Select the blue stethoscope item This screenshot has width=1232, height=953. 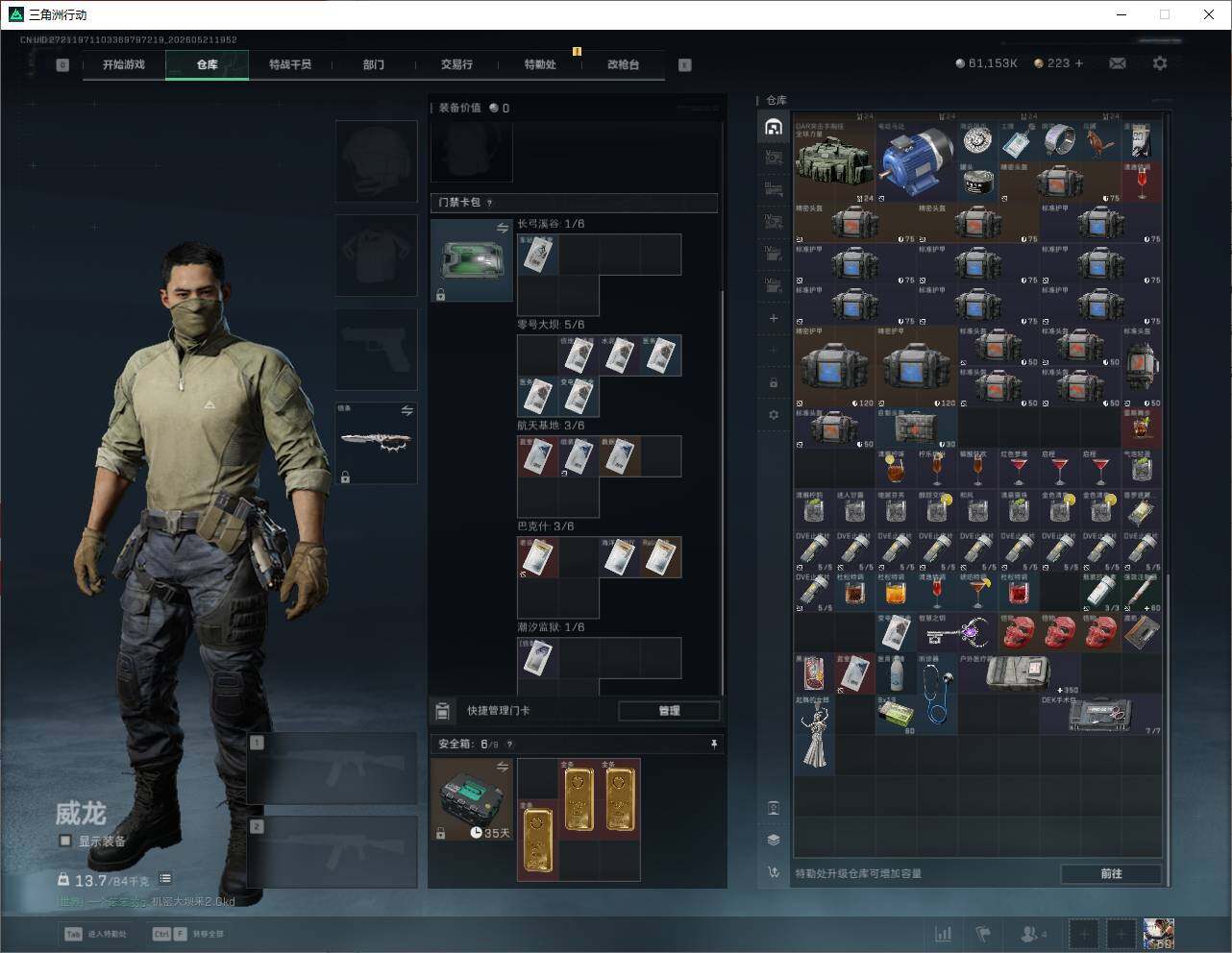937,695
